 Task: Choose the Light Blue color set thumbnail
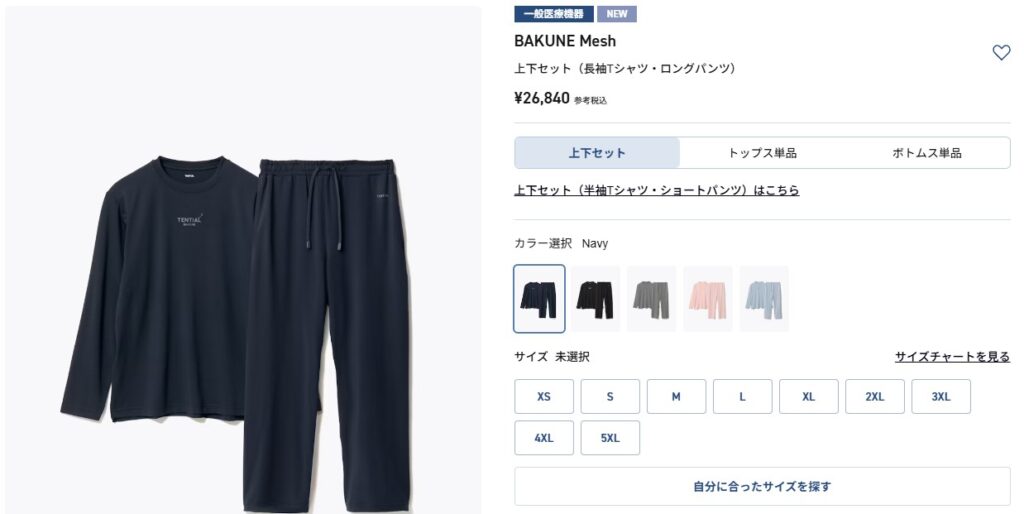click(x=763, y=298)
